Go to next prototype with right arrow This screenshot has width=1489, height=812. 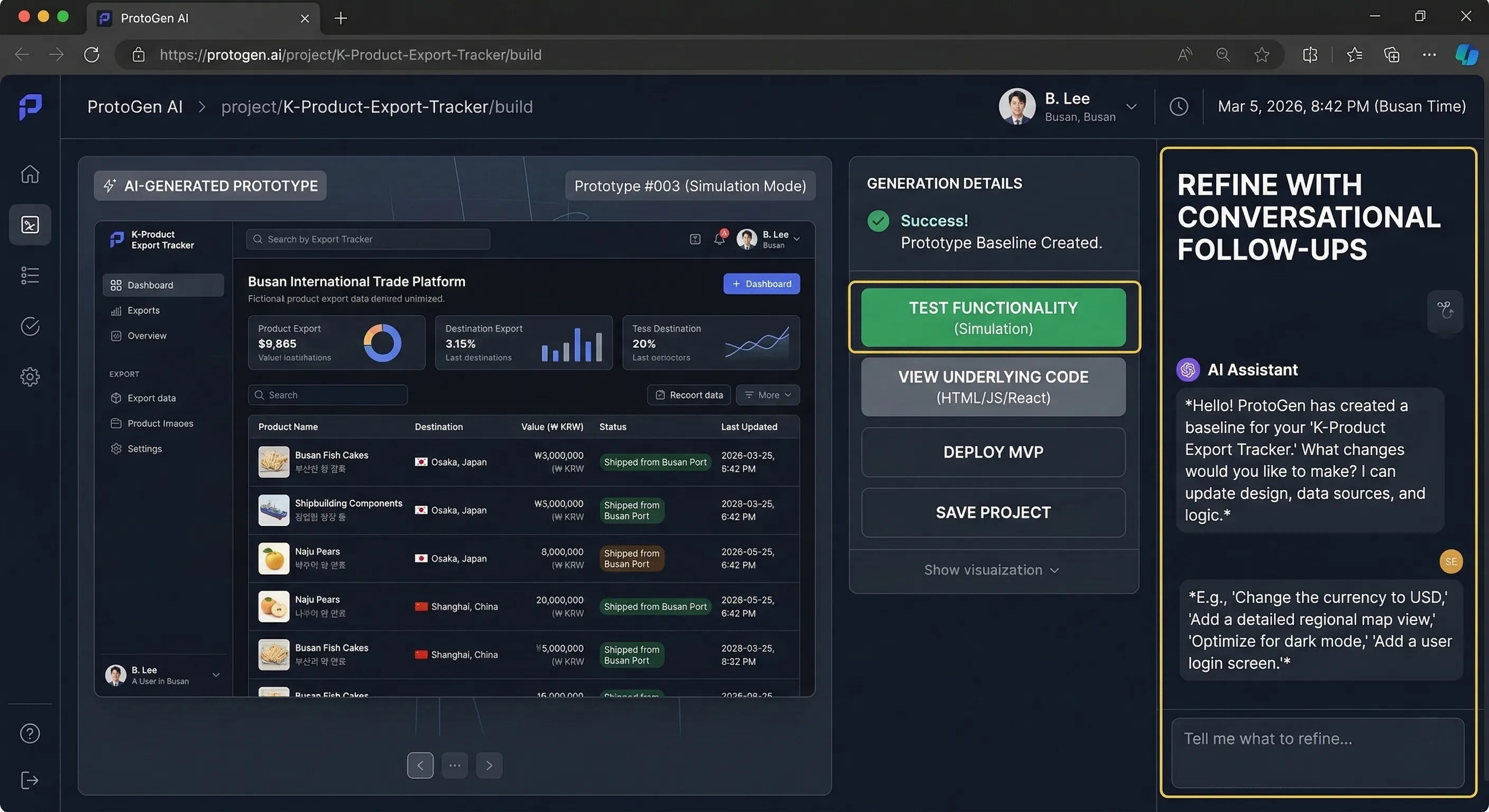click(x=489, y=766)
